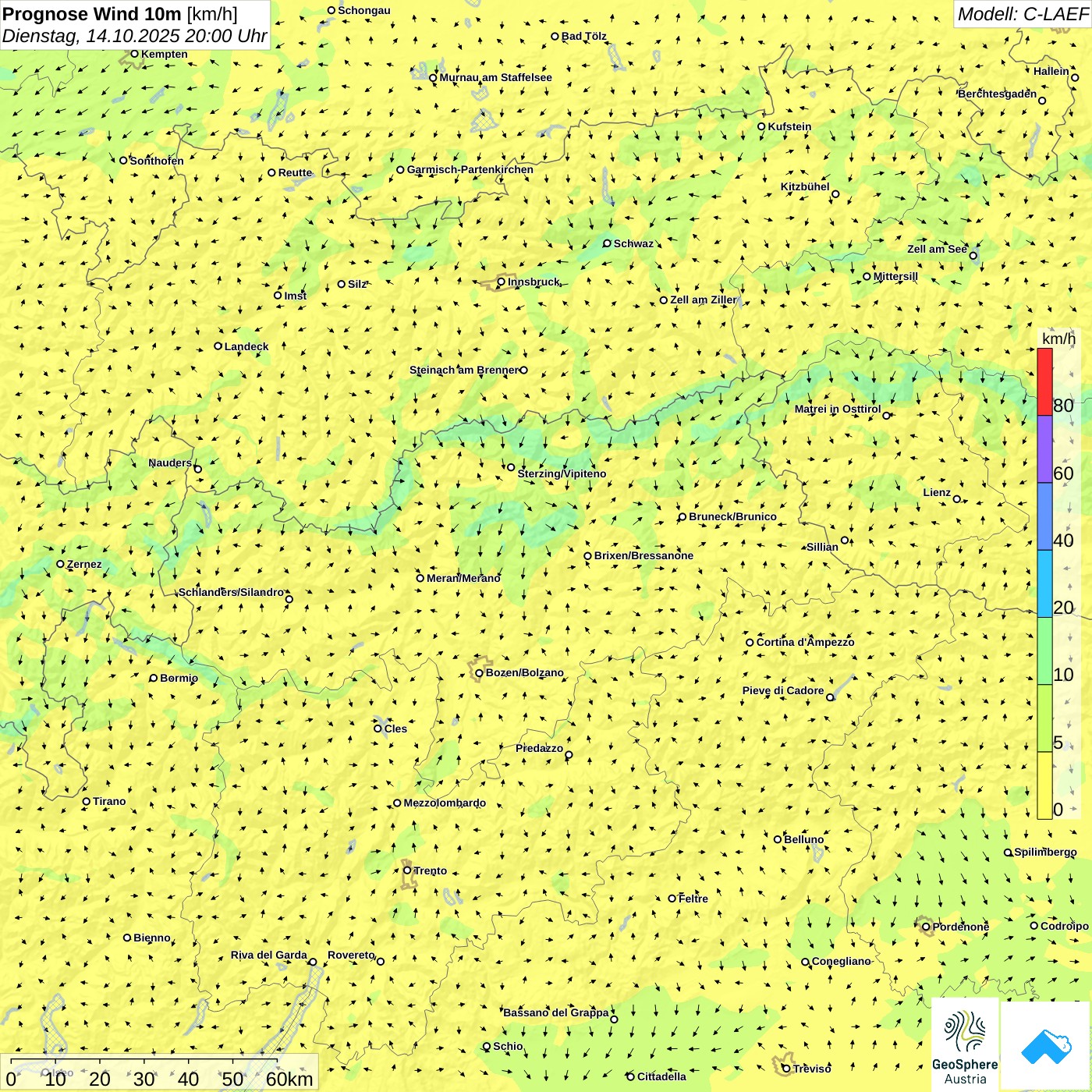Select the red 80+ km/h legend color
Screen dimensions: 1092x1092
click(1044, 382)
